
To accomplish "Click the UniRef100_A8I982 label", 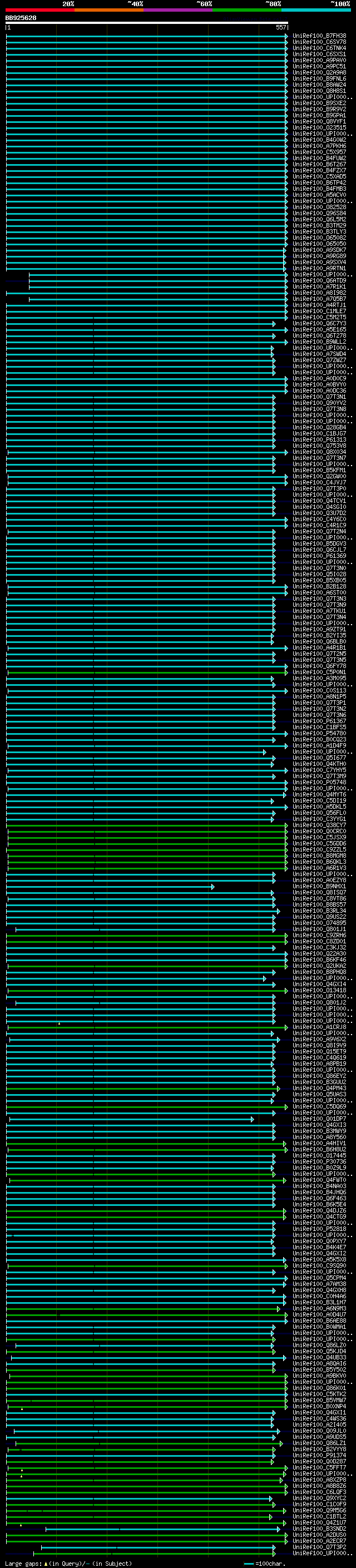I will click(319, 293).
